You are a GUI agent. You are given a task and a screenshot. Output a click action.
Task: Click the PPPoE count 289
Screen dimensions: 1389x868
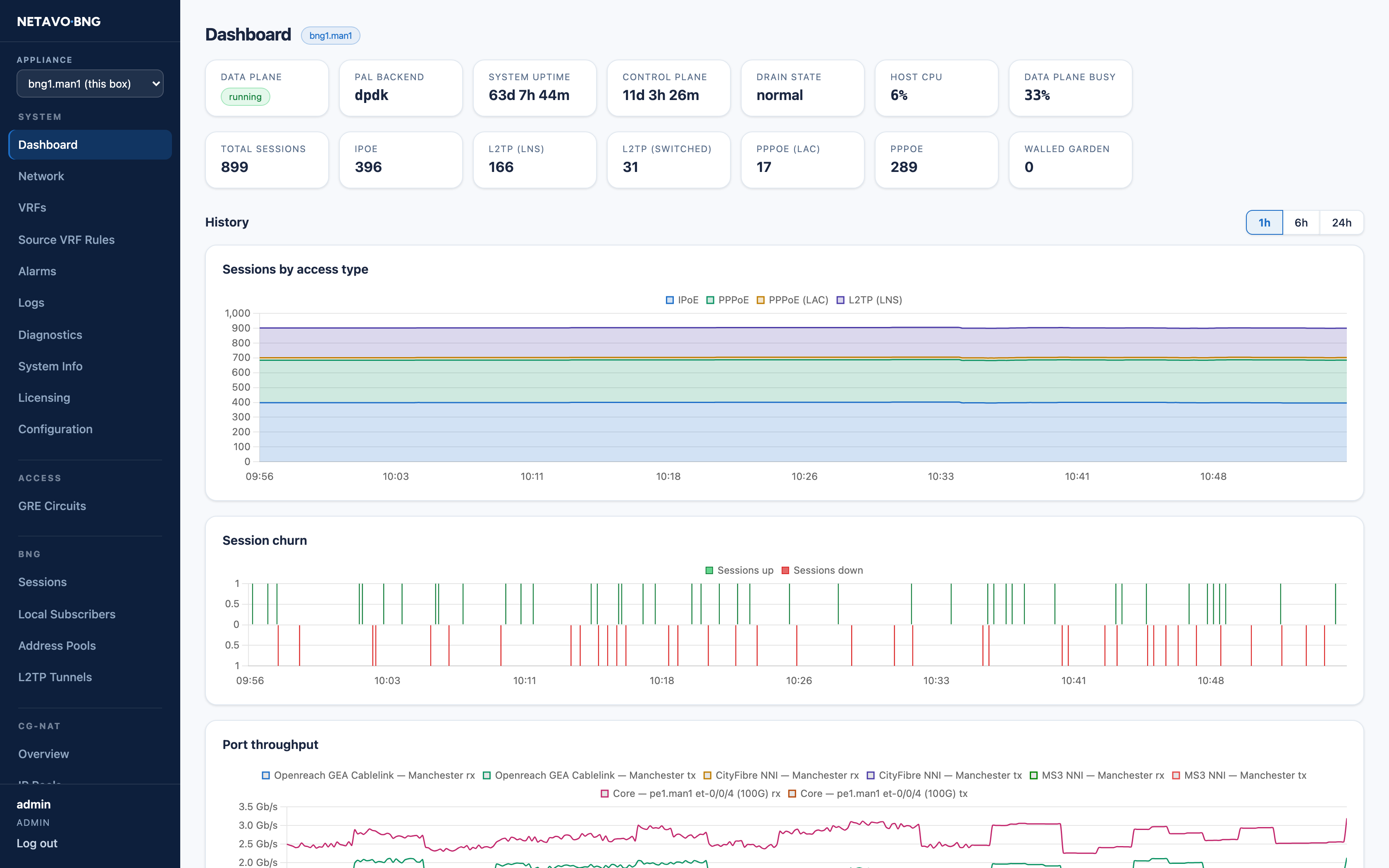[904, 167]
